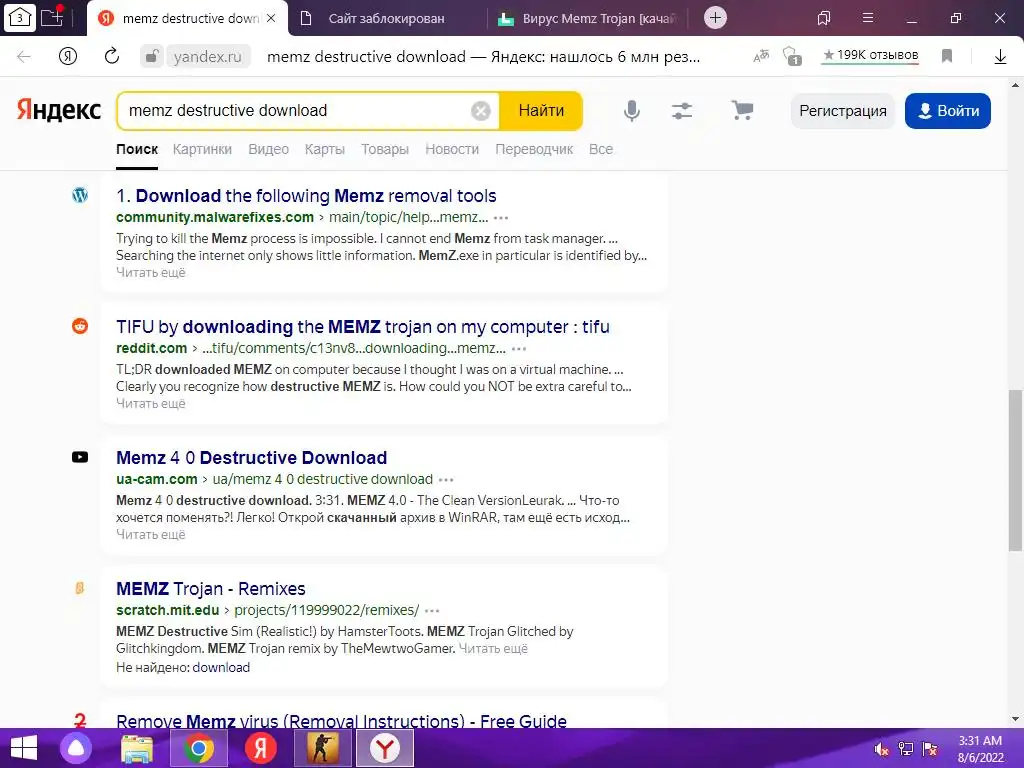Start voice search with the microphone
1024x768 pixels.
(x=632, y=111)
